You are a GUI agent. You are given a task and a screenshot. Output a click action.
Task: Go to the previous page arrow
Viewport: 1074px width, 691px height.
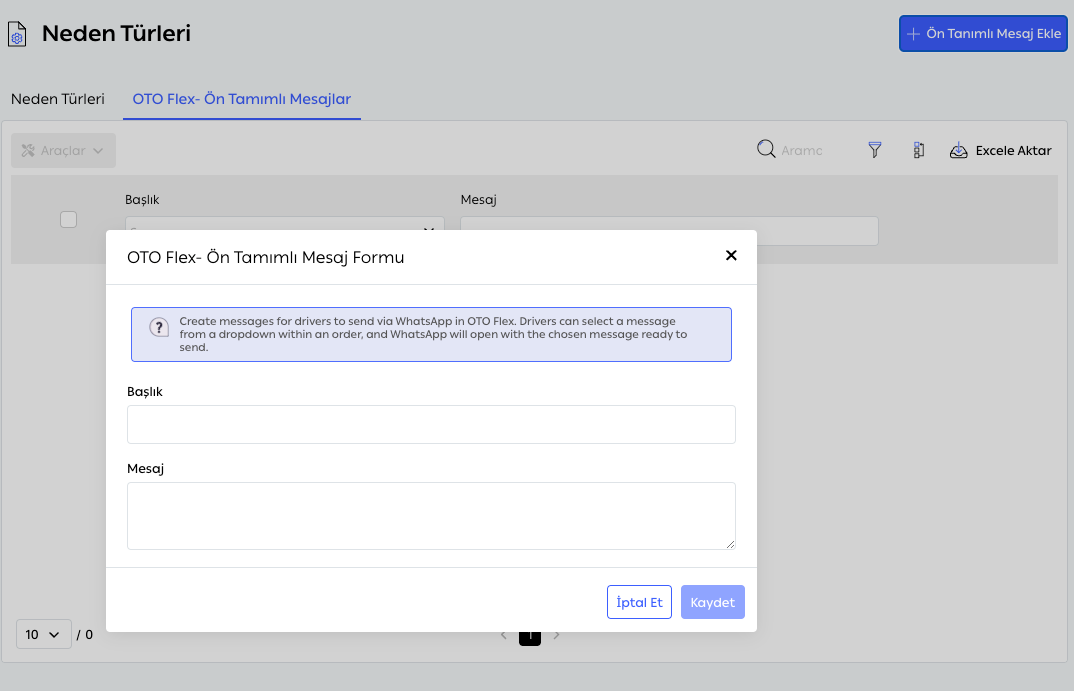coord(503,635)
